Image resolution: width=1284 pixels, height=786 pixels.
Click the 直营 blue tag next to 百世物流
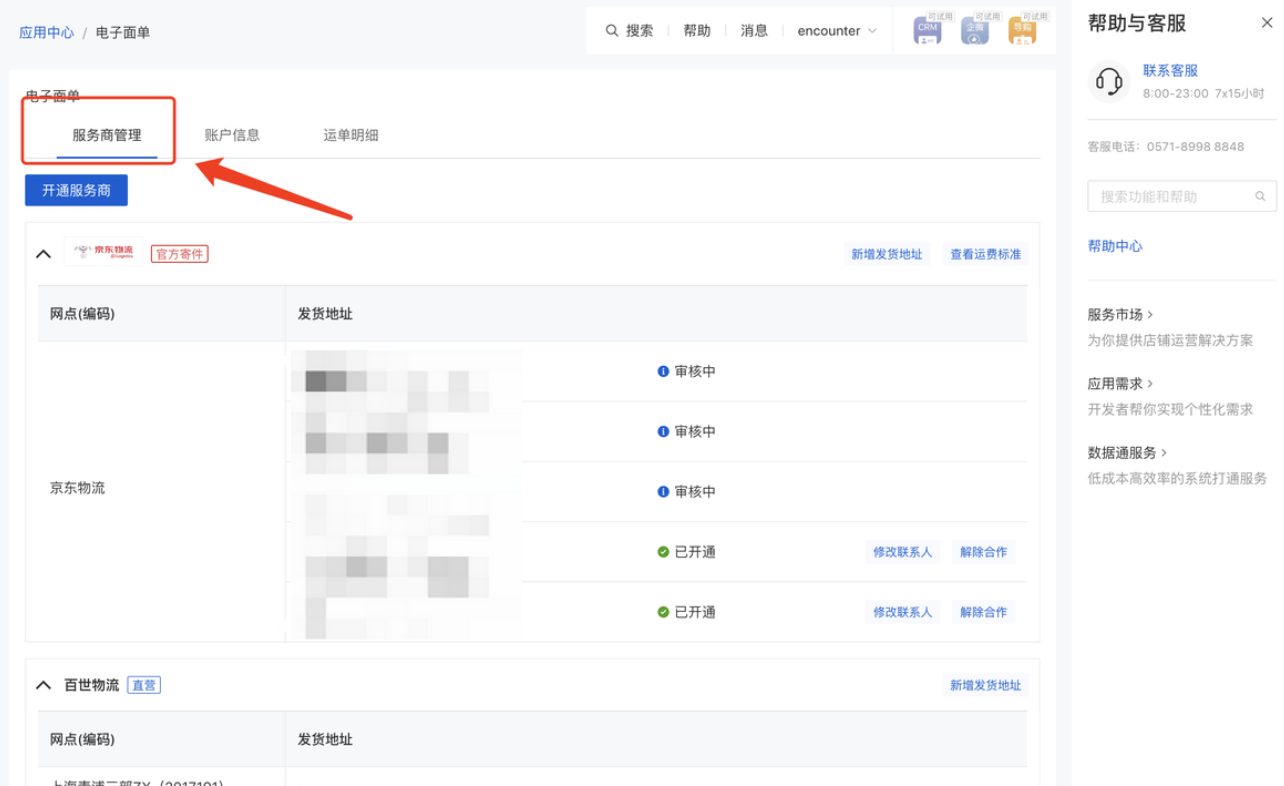click(x=144, y=685)
